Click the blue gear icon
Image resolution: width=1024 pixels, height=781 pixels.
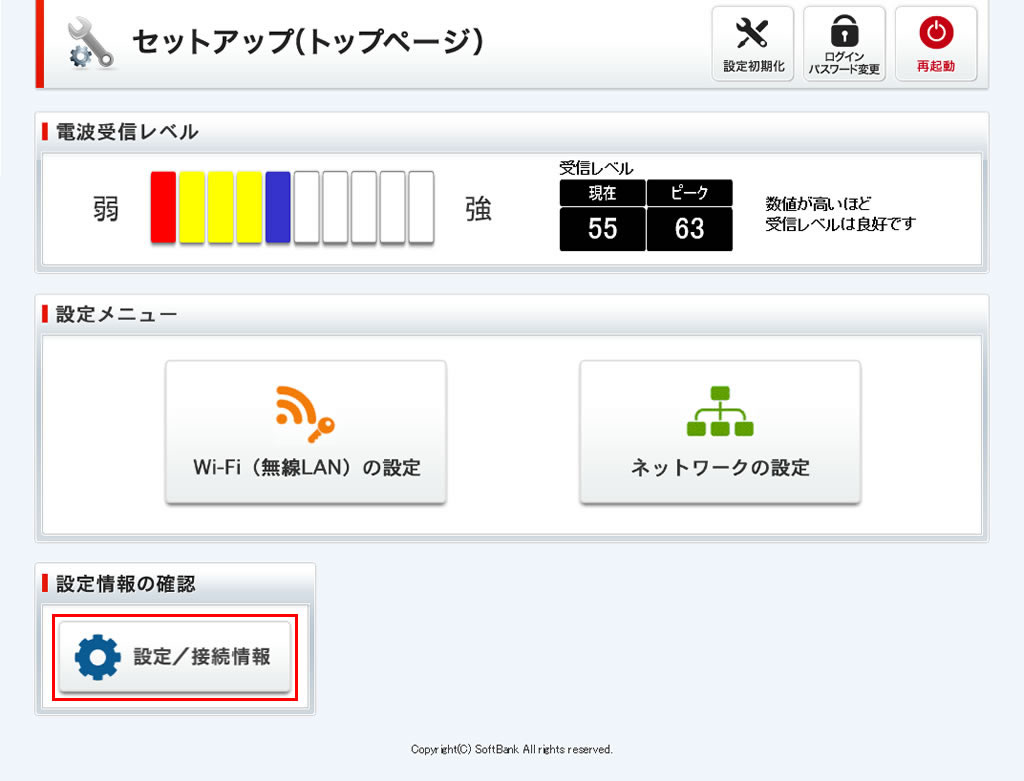click(x=97, y=656)
